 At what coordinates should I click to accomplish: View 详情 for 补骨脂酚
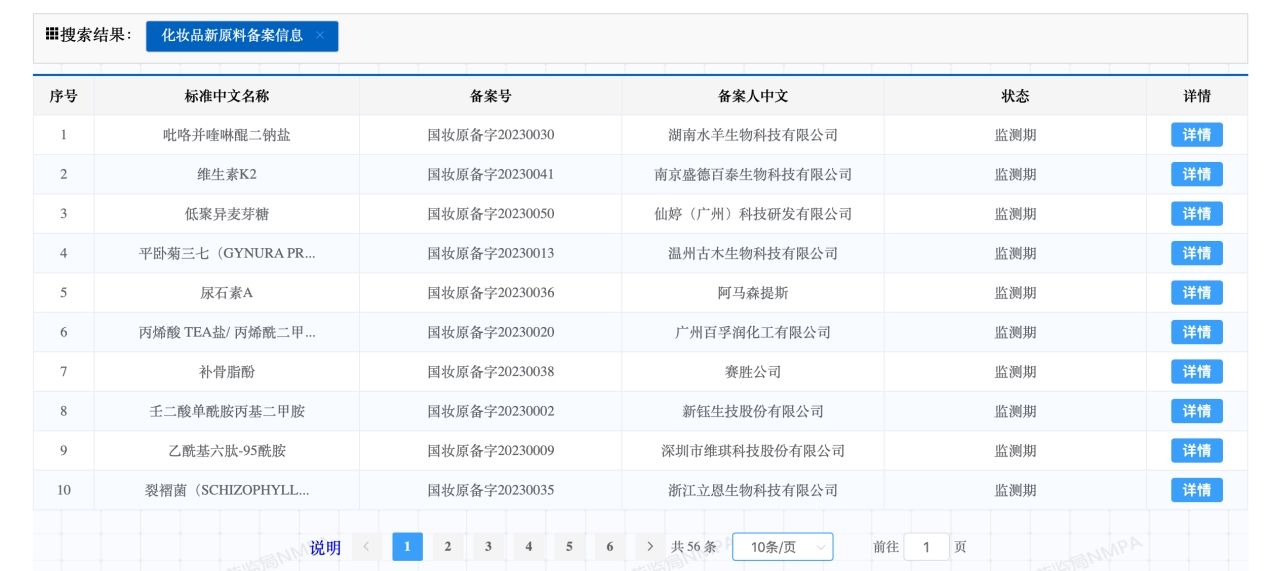[x=1196, y=372]
